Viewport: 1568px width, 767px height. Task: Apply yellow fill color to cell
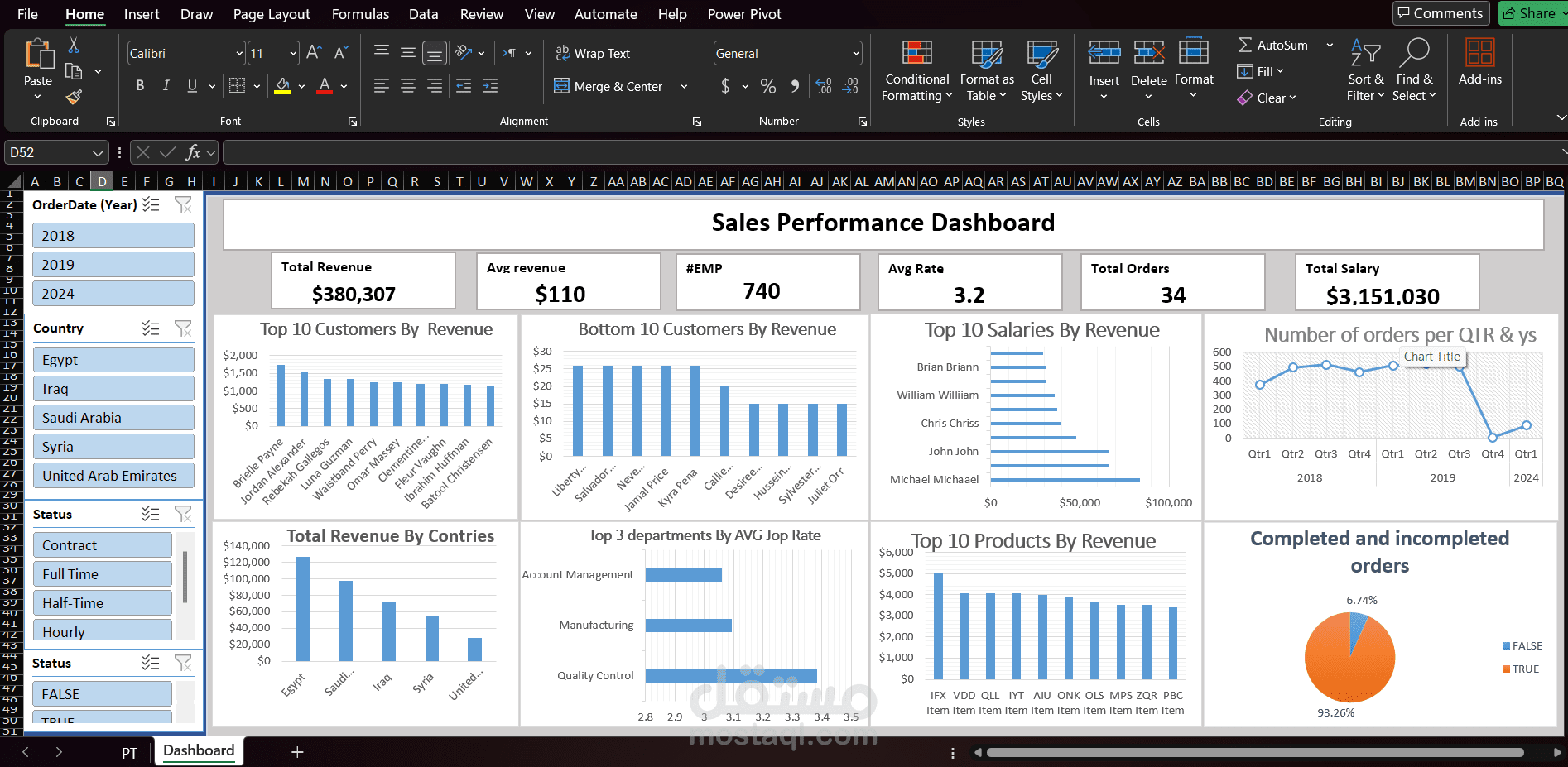pos(282,86)
